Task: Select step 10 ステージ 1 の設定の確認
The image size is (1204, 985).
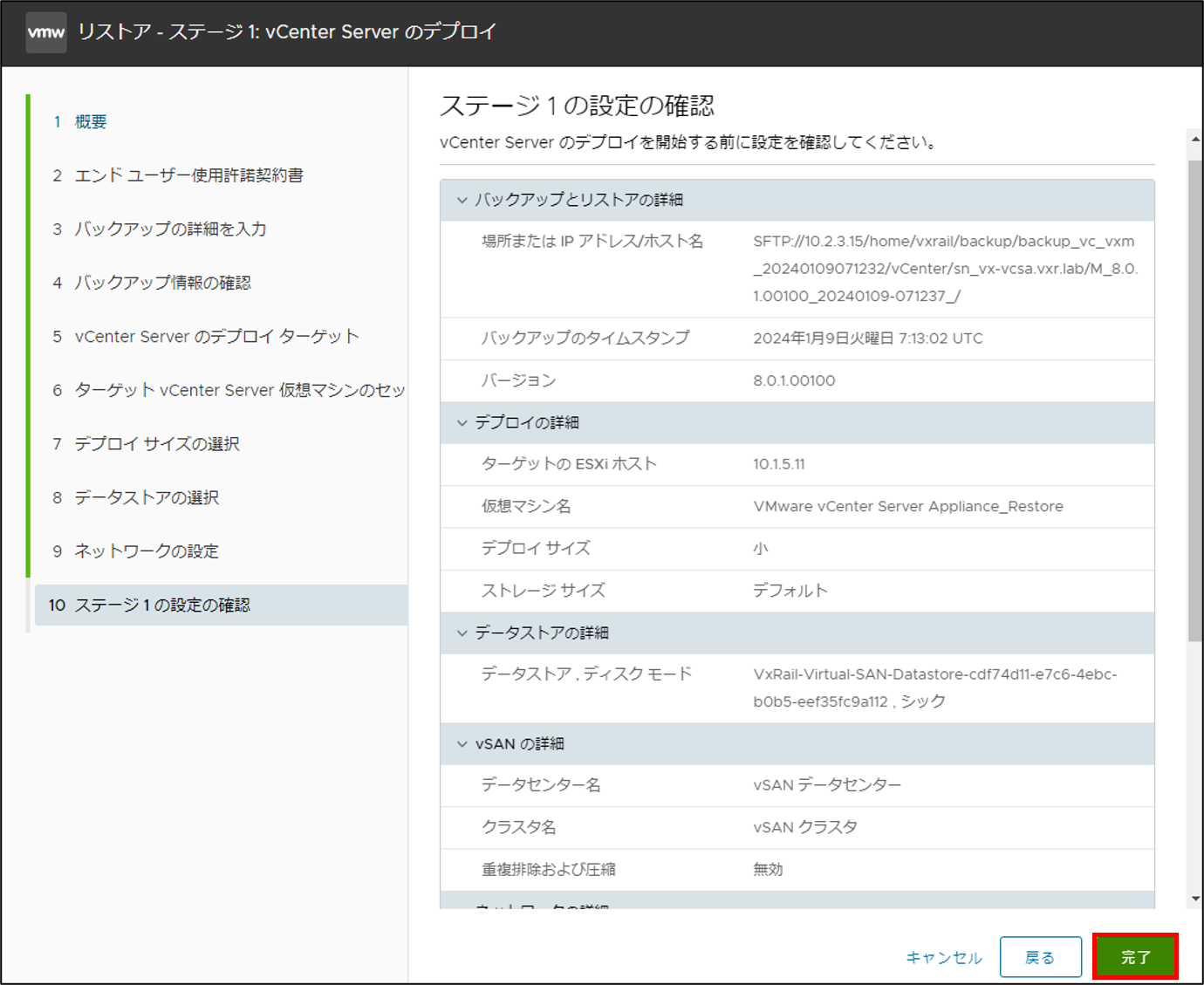Action: pyautogui.click(x=222, y=605)
